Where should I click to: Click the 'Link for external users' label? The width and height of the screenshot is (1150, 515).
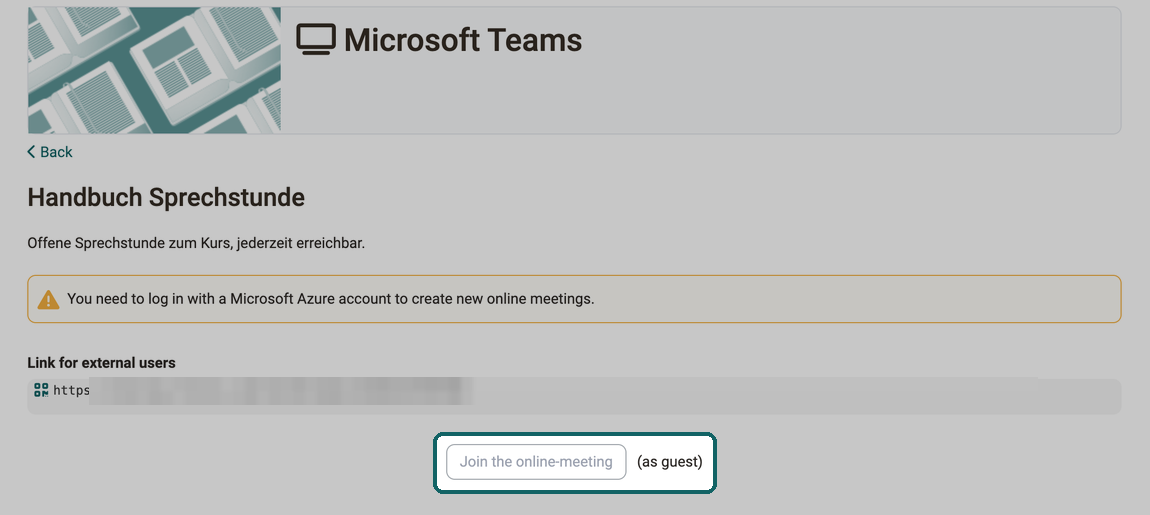[101, 363]
